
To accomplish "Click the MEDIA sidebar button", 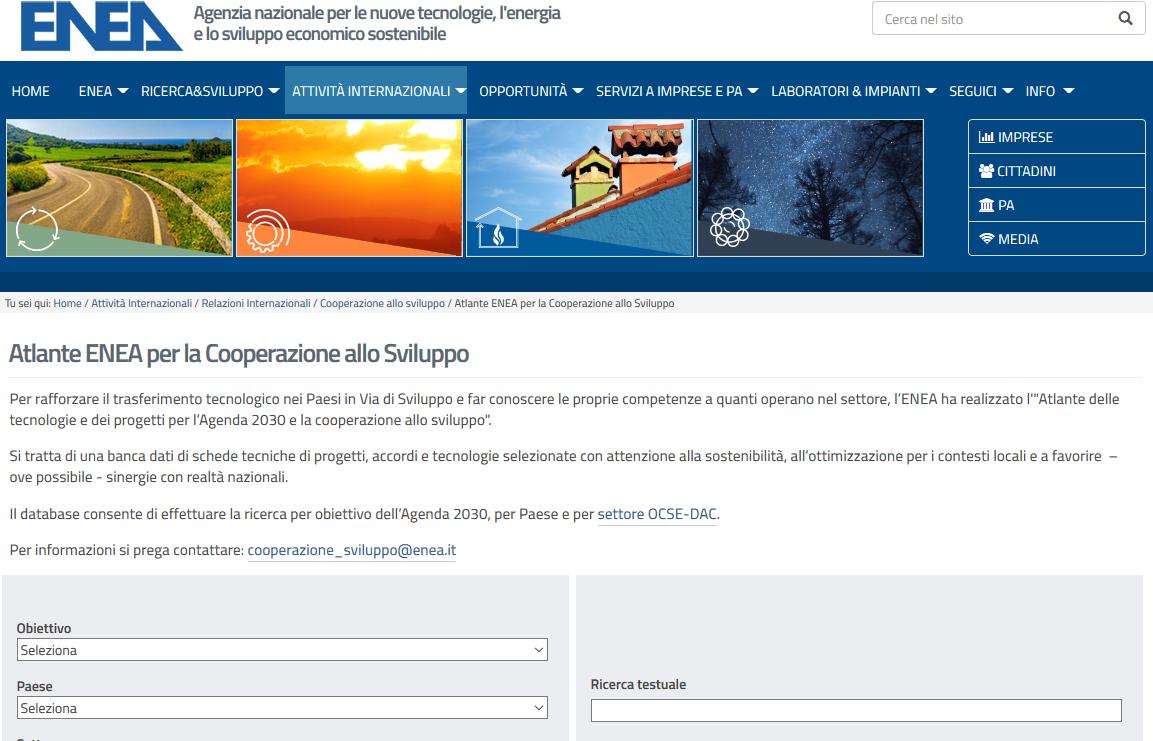I will point(1057,239).
